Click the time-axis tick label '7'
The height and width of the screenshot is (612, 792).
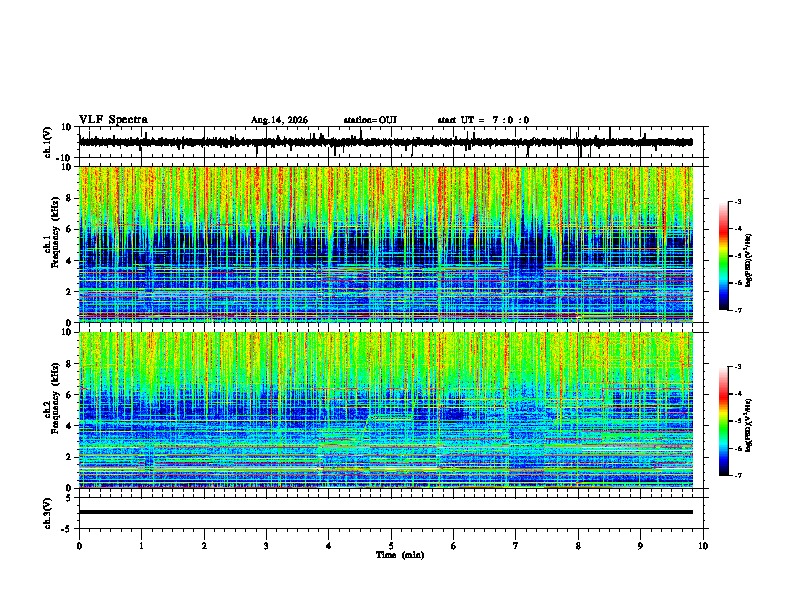click(x=516, y=546)
